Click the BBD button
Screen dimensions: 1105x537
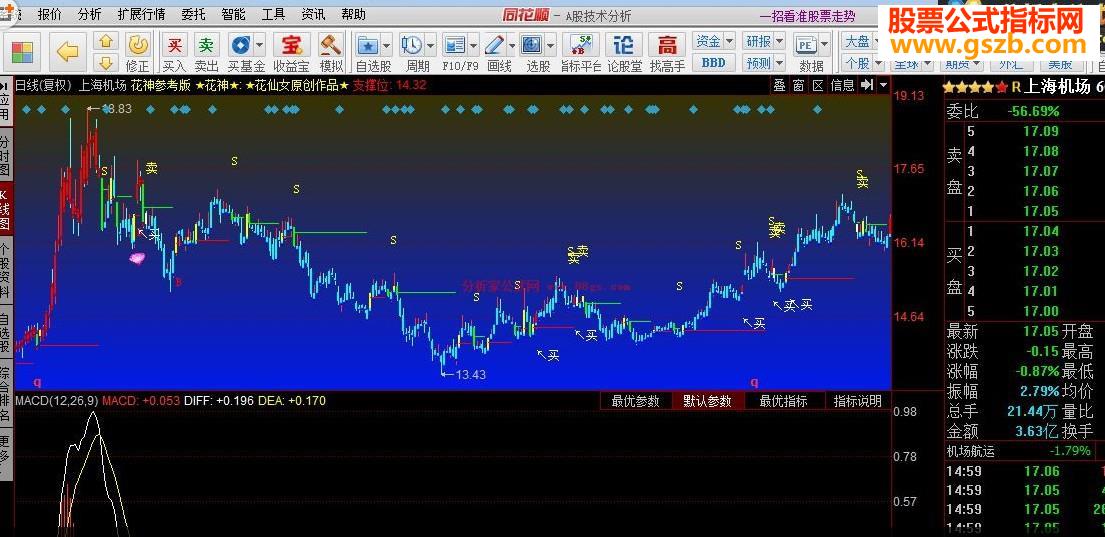click(713, 63)
